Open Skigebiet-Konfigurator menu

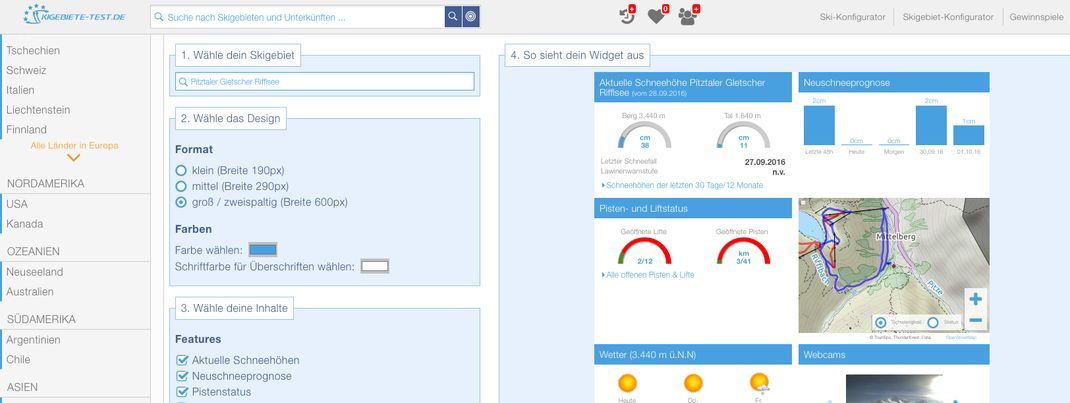(x=948, y=17)
